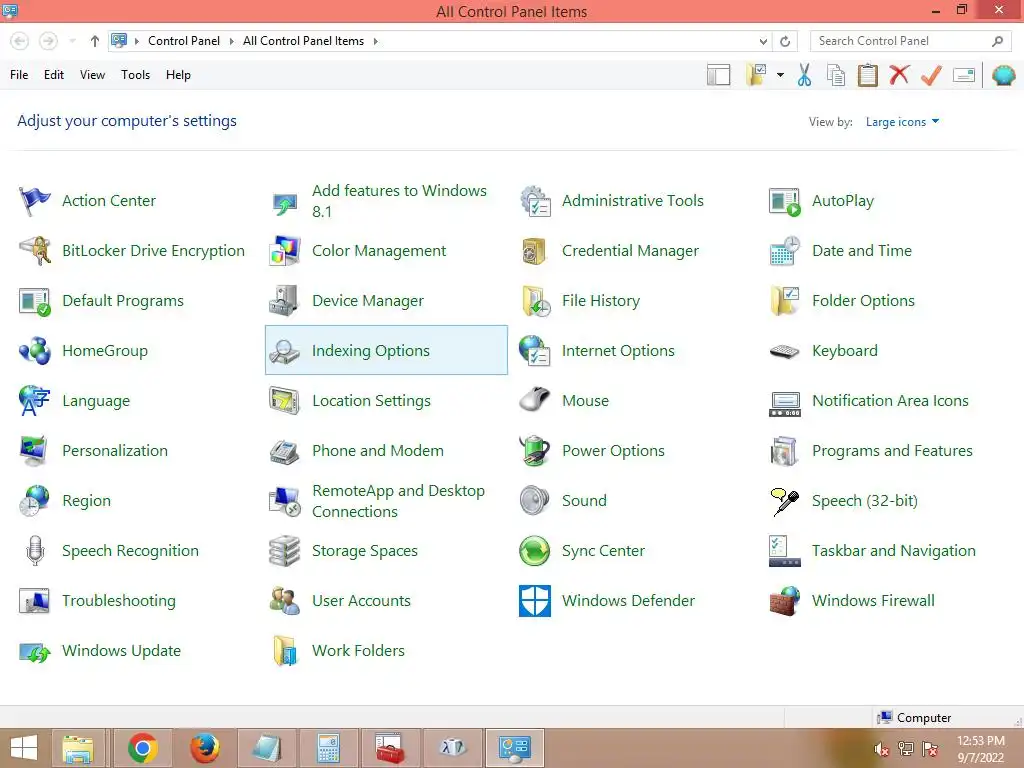Screen dimensions: 1024x768
Task: Open the Sound speaker icon
Action: (534, 501)
